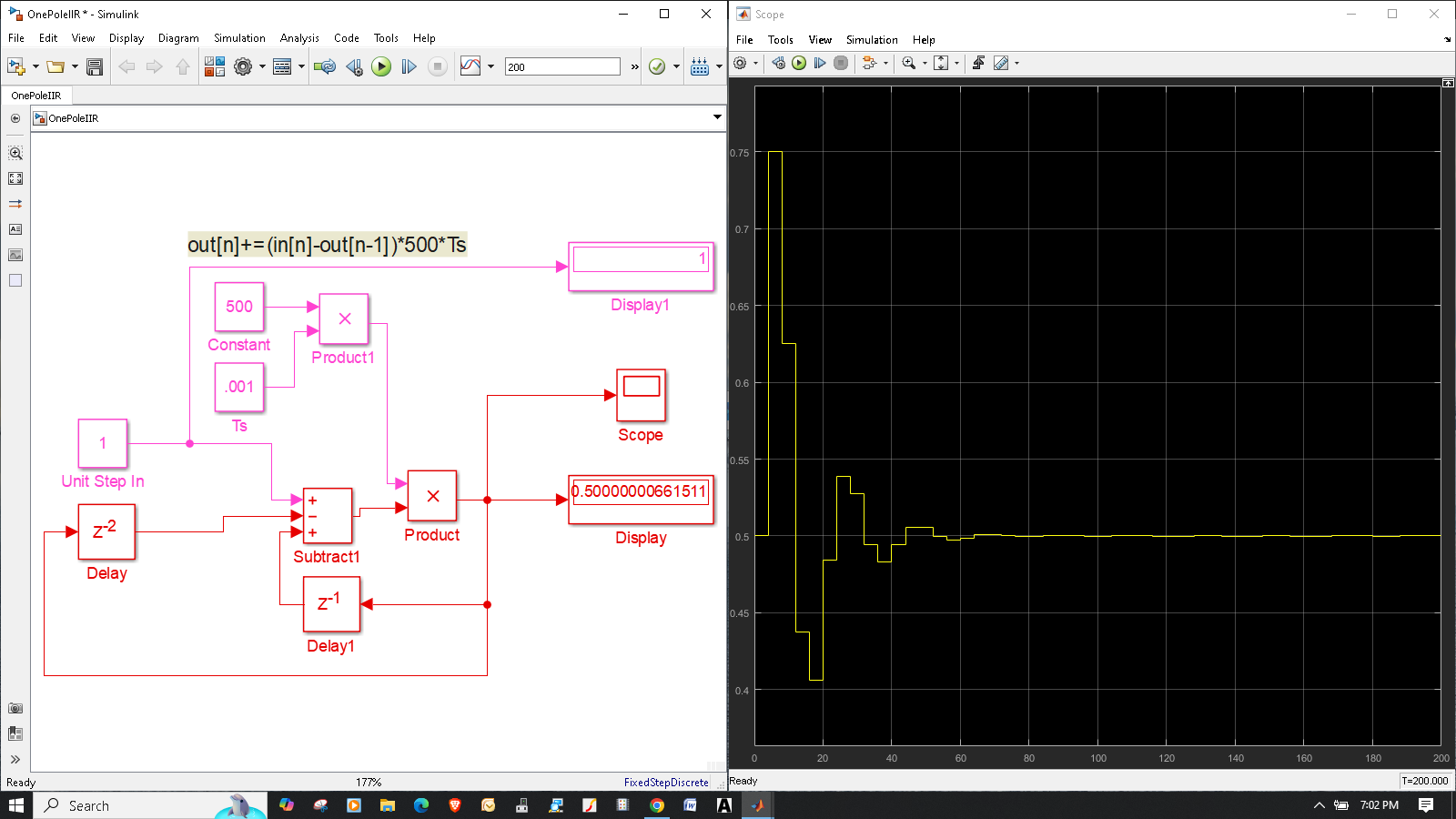This screenshot has width=1456, height=819.
Task: Toggle sample time display arrows in palette
Action: 15,204
